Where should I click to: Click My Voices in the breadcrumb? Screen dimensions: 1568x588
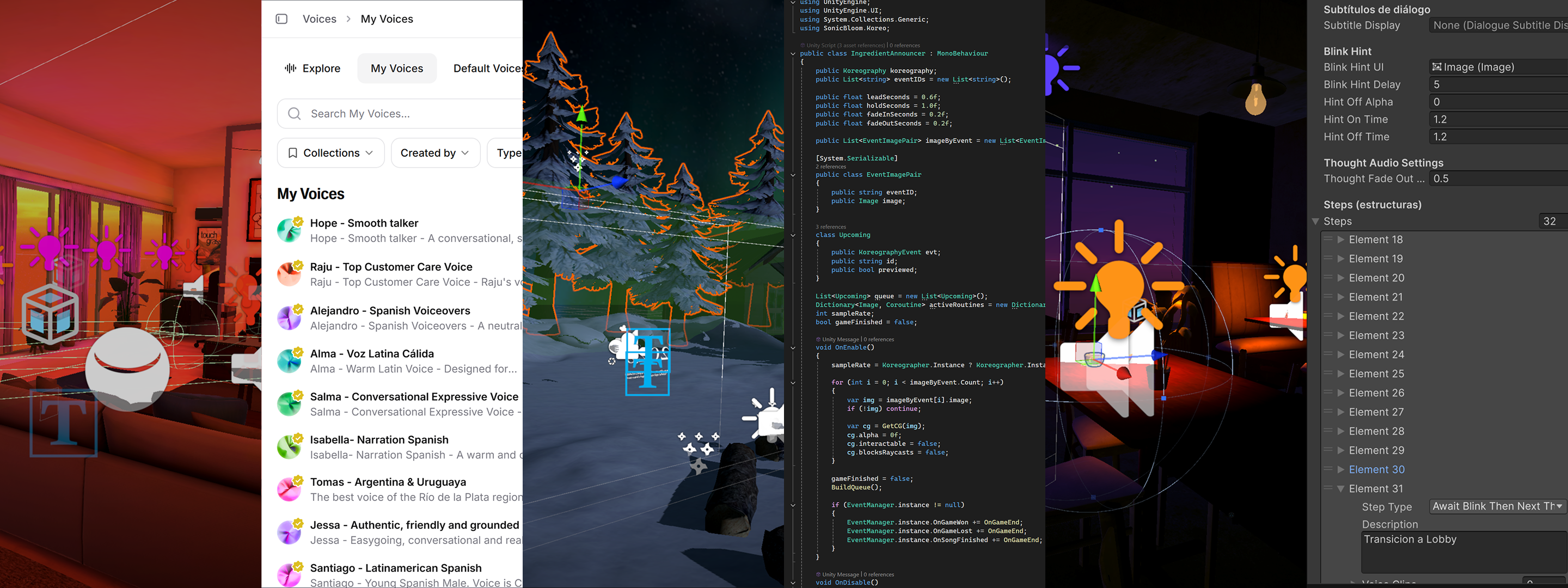[387, 19]
